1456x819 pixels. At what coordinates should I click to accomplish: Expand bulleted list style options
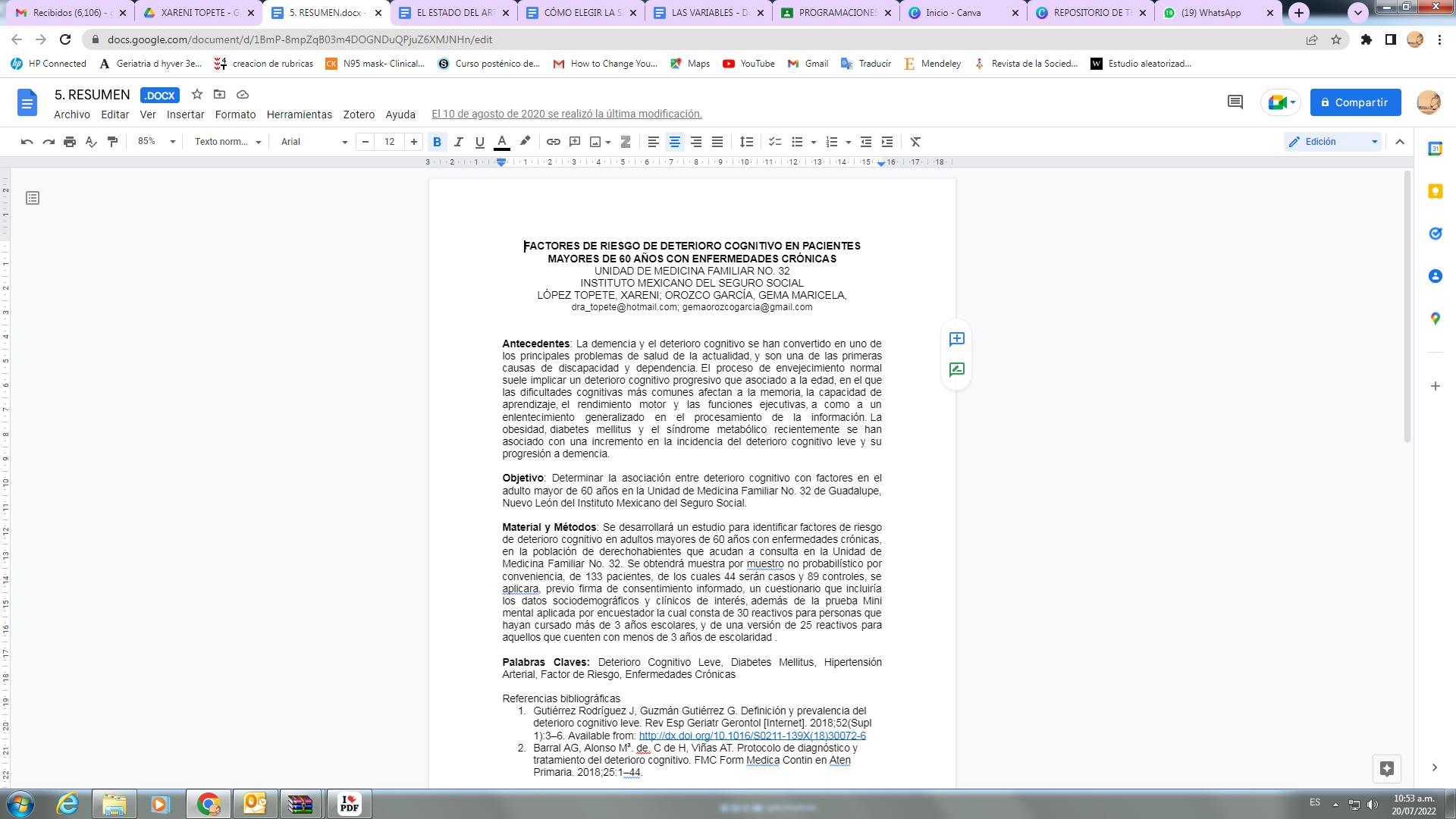(x=813, y=142)
